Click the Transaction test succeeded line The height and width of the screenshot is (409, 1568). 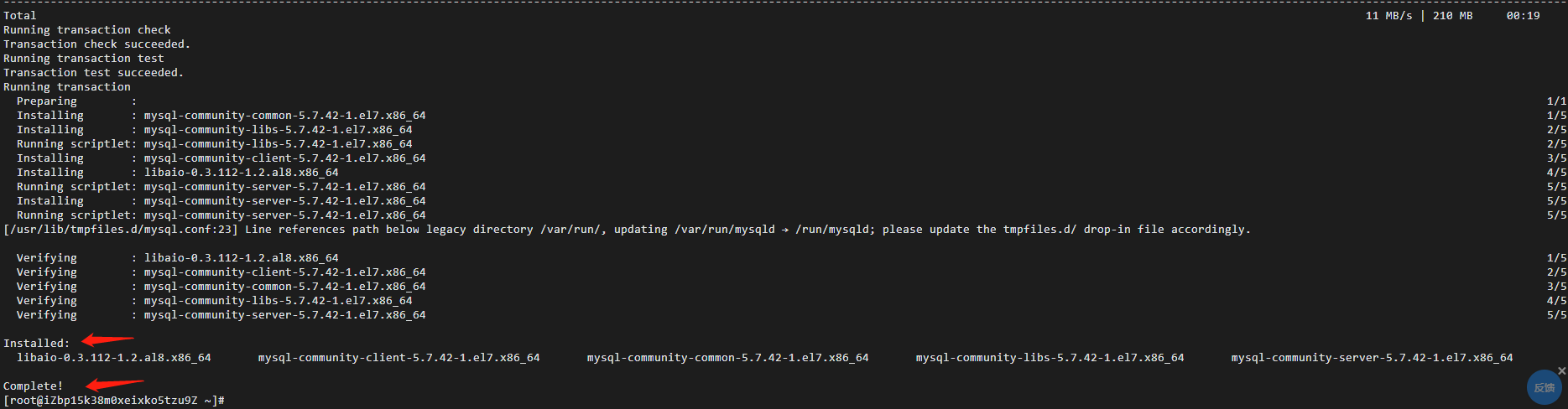click(94, 73)
